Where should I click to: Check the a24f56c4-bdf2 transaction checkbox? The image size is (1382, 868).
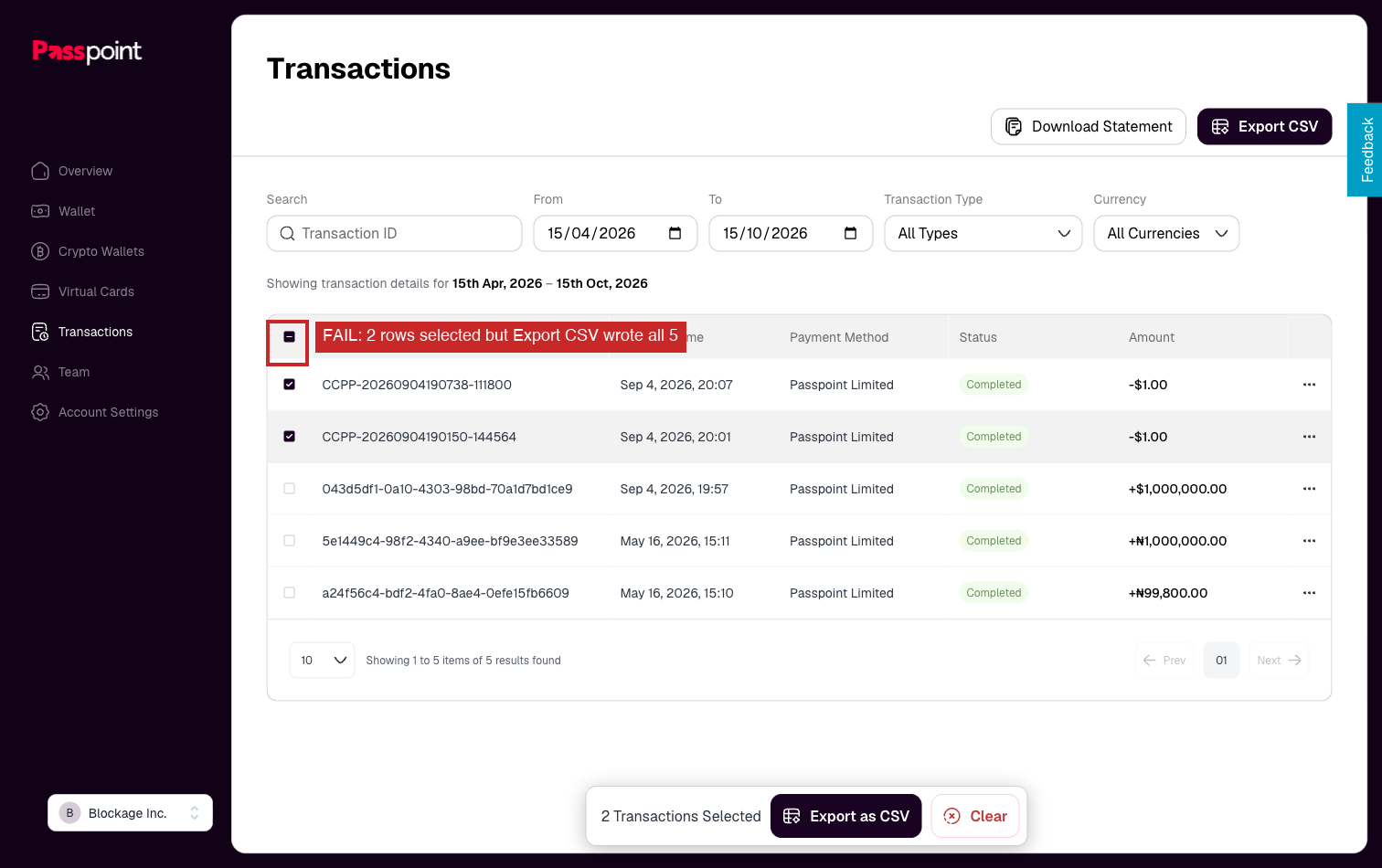[289, 593]
